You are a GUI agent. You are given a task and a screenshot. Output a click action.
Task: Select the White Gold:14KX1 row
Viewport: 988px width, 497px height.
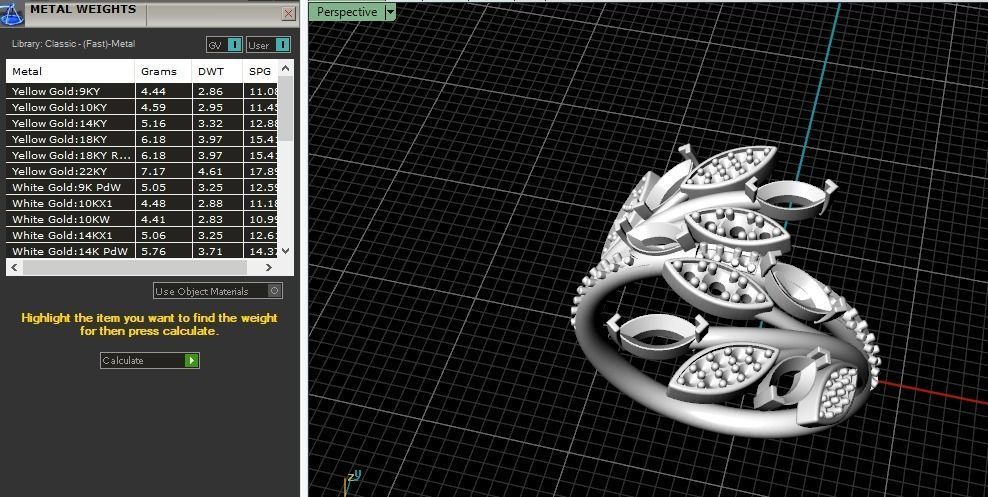(x=142, y=236)
